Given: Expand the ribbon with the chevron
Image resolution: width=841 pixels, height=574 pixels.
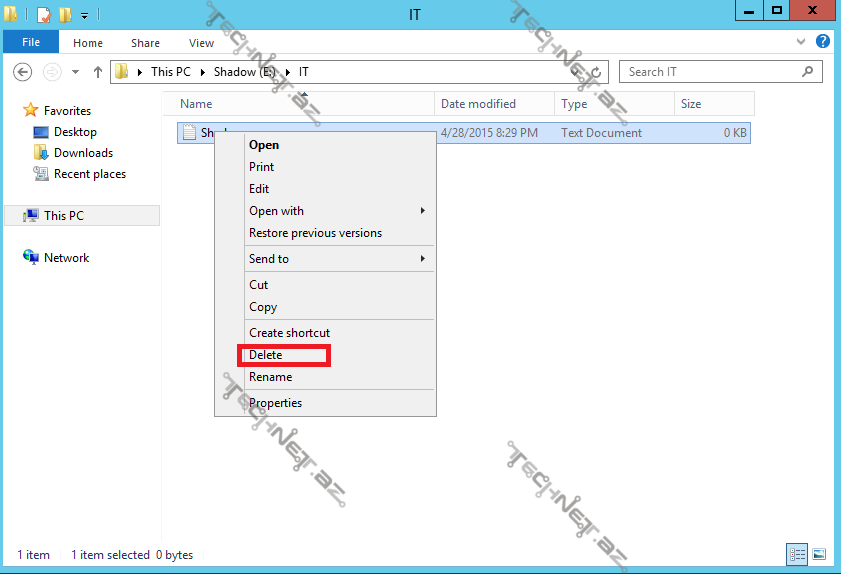Looking at the screenshot, I should (800, 43).
